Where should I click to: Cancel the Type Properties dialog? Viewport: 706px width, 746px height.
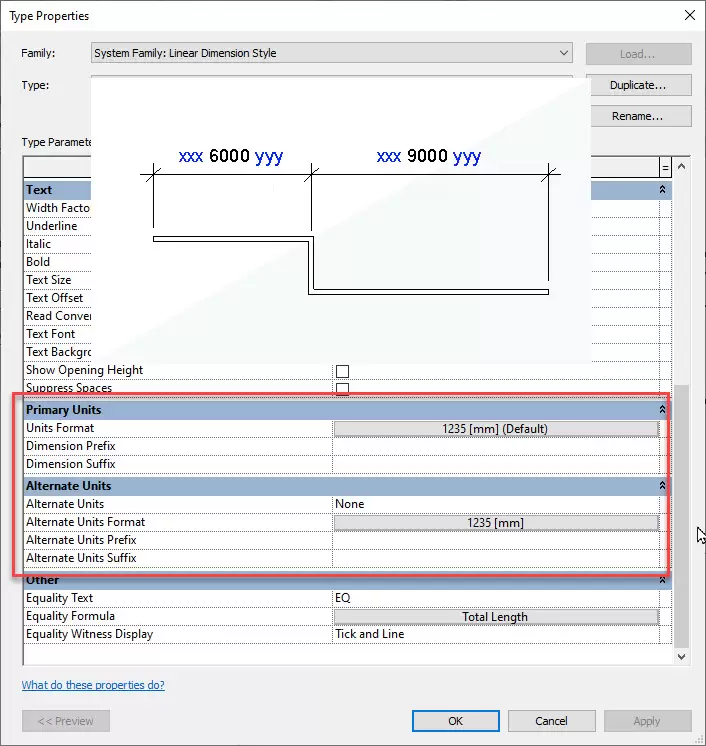pyautogui.click(x=551, y=720)
